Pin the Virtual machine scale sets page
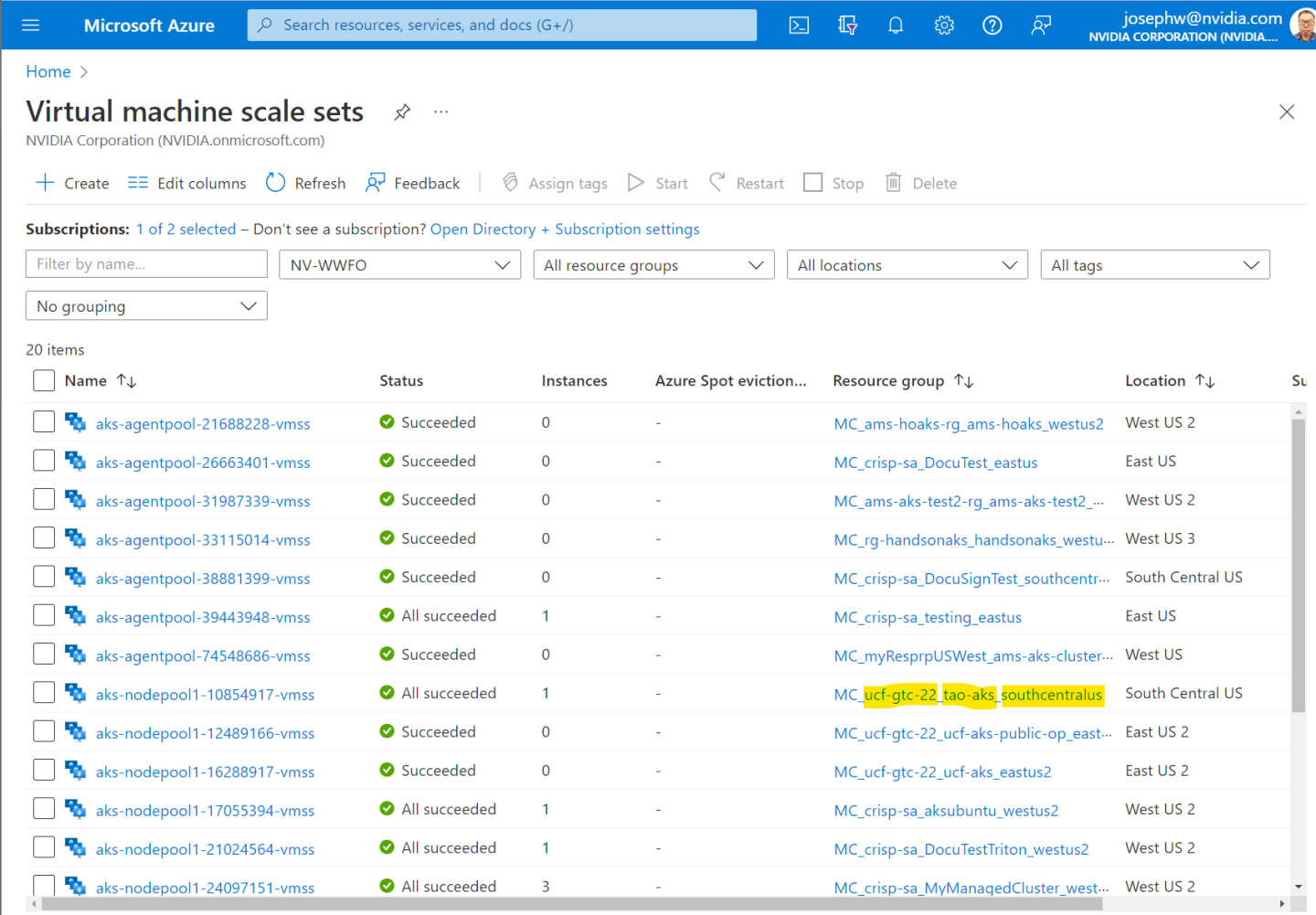Image resolution: width=1316 pixels, height=915 pixels. pyautogui.click(x=402, y=112)
